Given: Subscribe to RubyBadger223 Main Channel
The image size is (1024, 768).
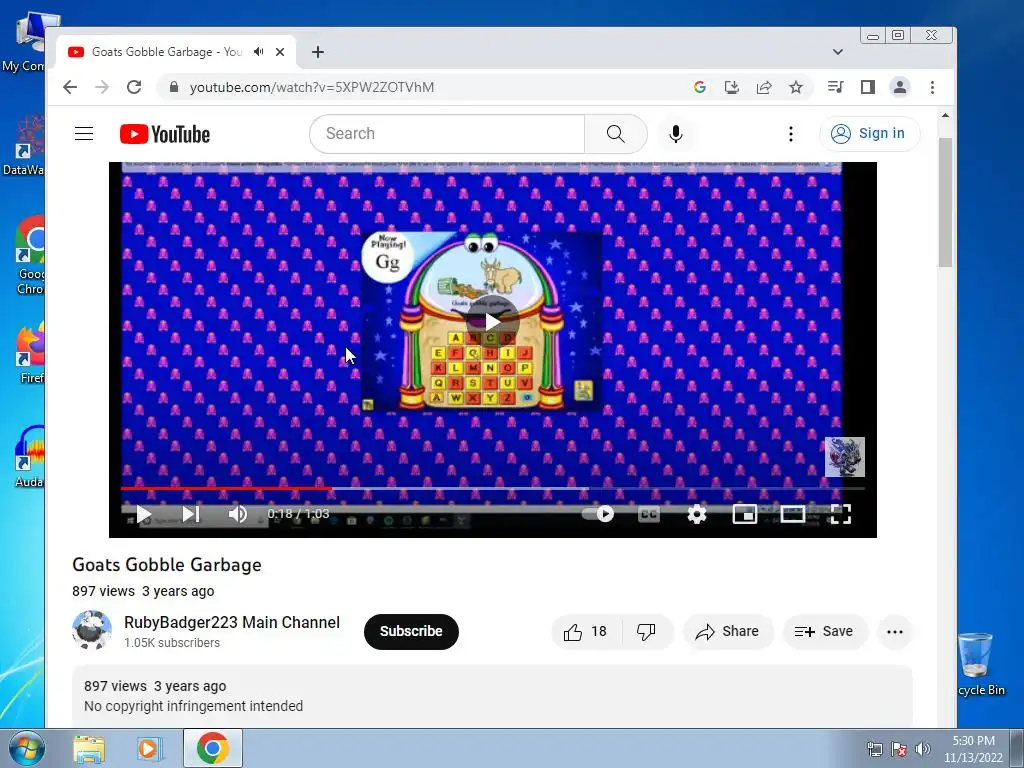Looking at the screenshot, I should (x=411, y=632).
